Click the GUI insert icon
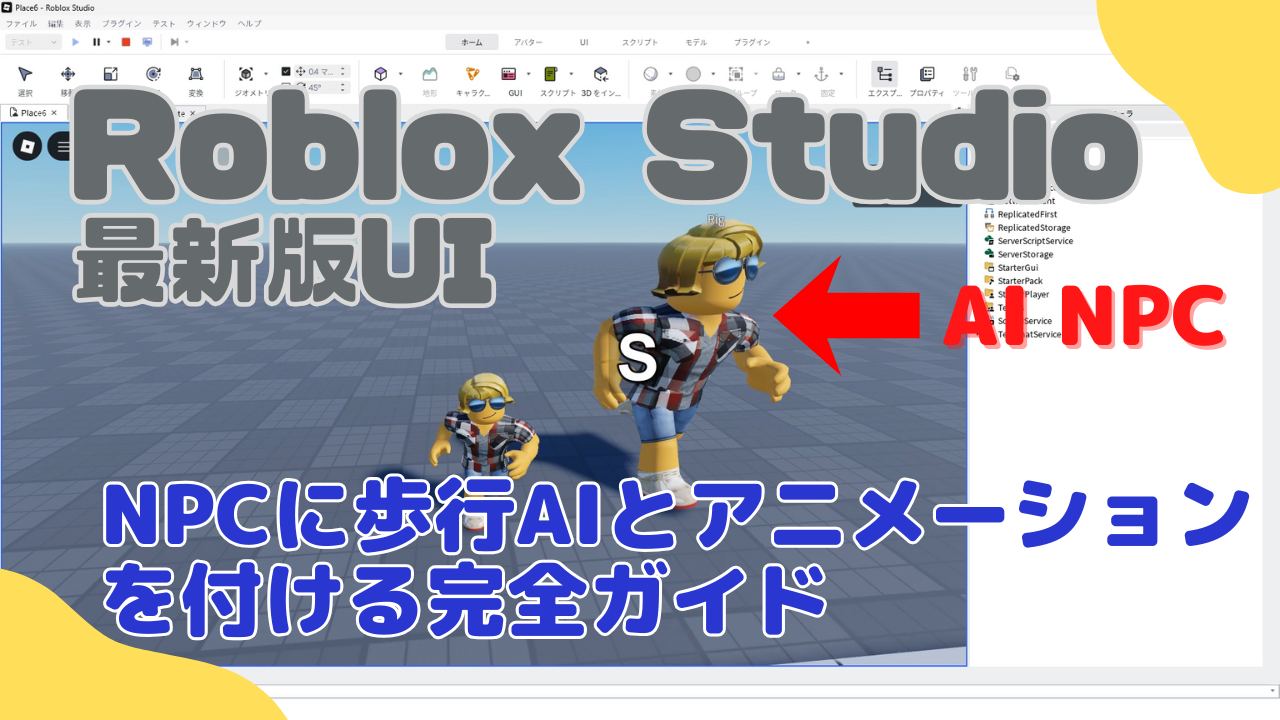The image size is (1280, 720). point(509,74)
